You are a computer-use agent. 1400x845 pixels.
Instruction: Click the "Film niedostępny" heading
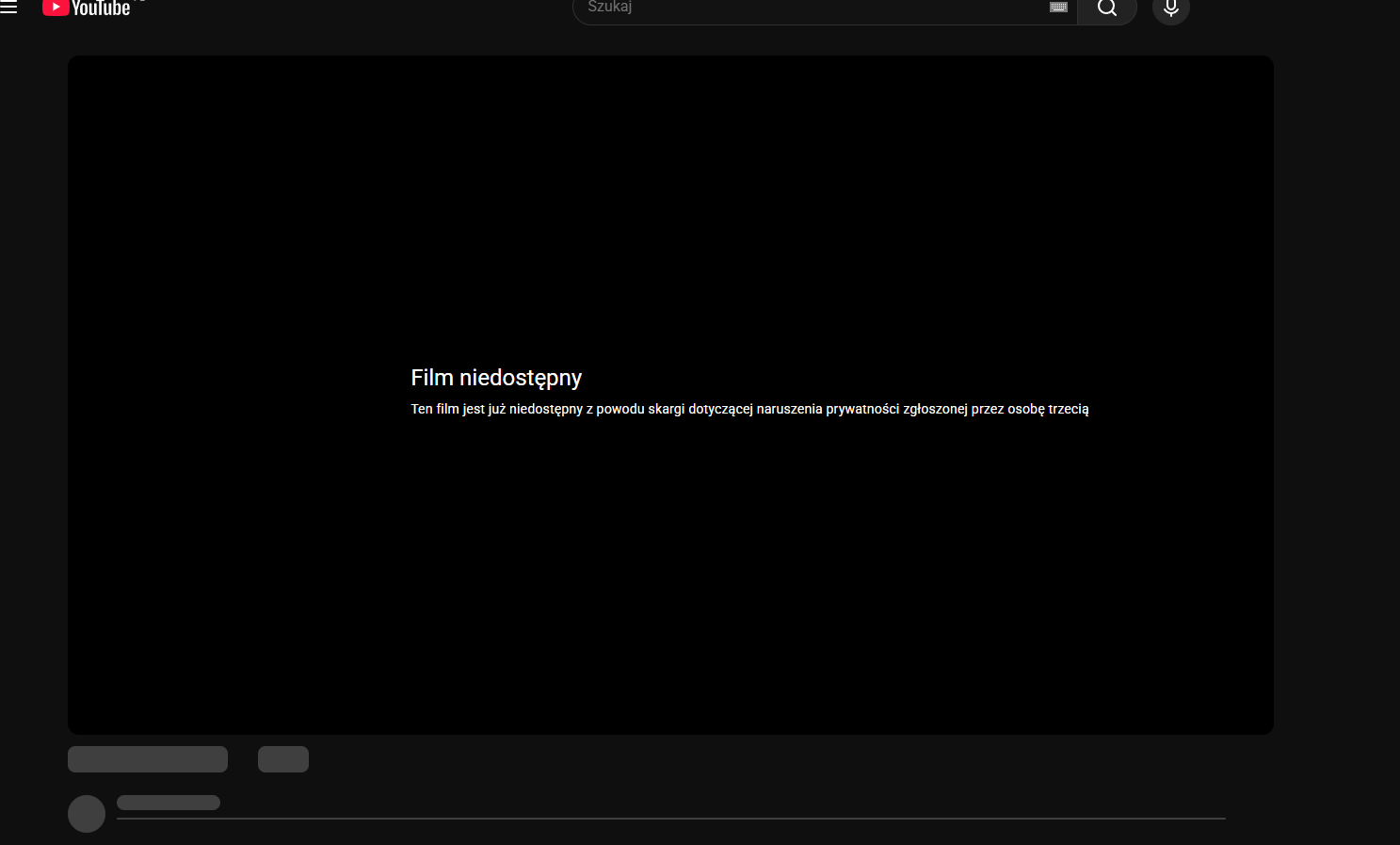coord(496,378)
